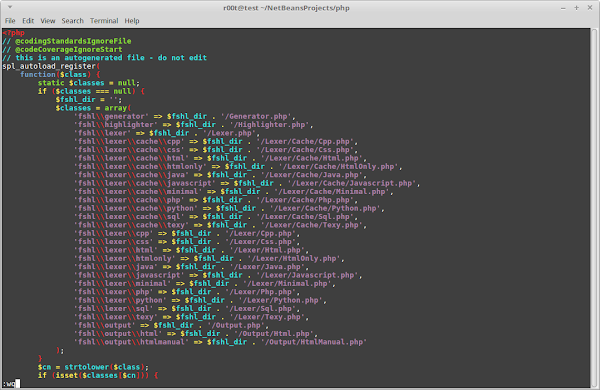Click the '<?php' opening tag
The width and height of the screenshot is (600, 390).
click(x=13, y=33)
